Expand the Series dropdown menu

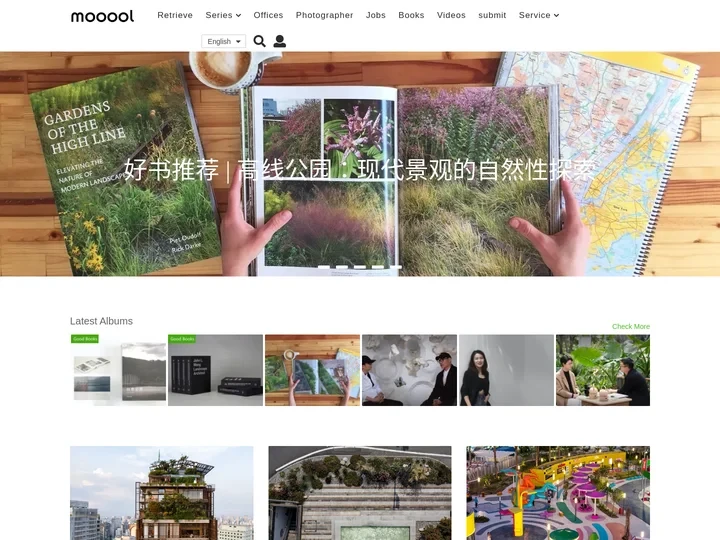(223, 15)
